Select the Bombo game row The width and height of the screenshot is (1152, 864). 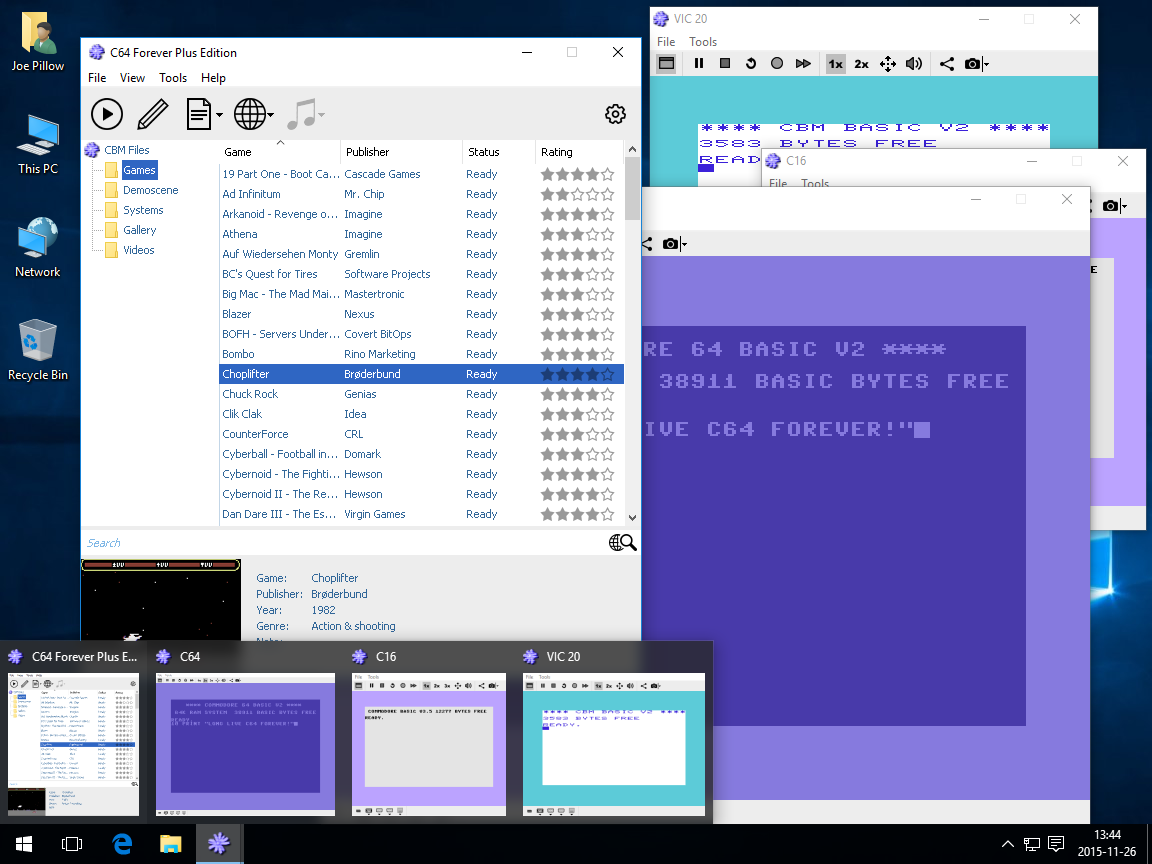422,354
